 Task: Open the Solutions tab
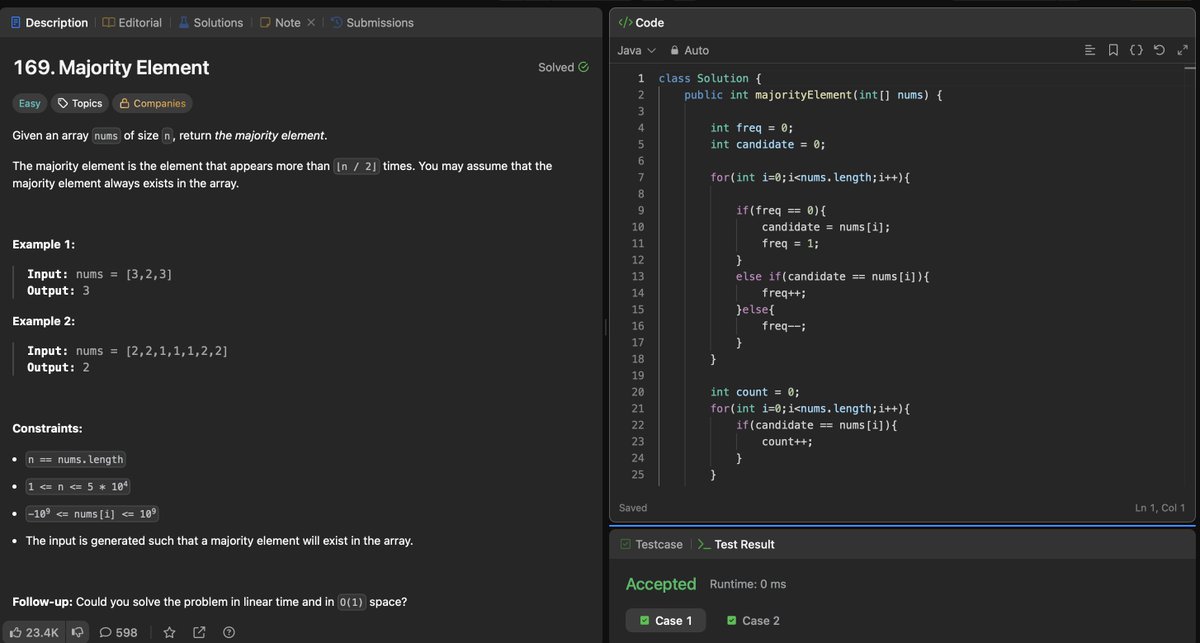210,22
